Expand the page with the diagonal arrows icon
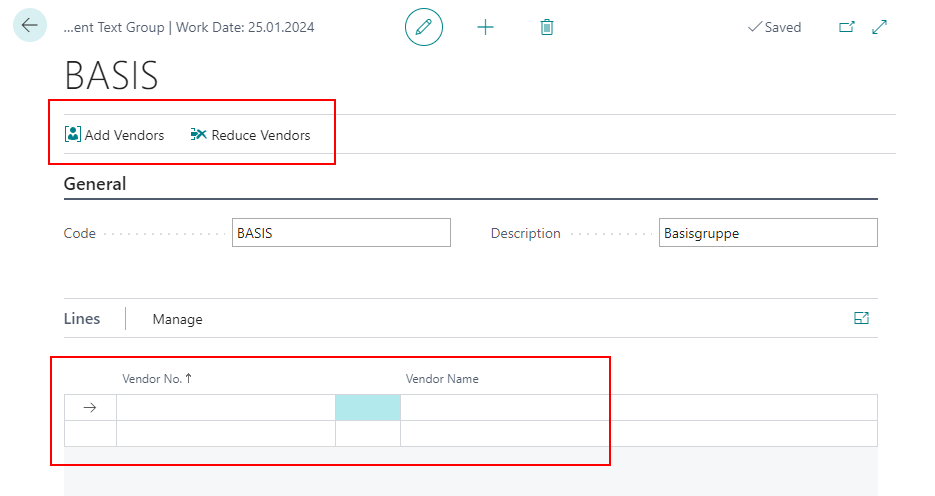The width and height of the screenshot is (935, 496). click(x=880, y=27)
